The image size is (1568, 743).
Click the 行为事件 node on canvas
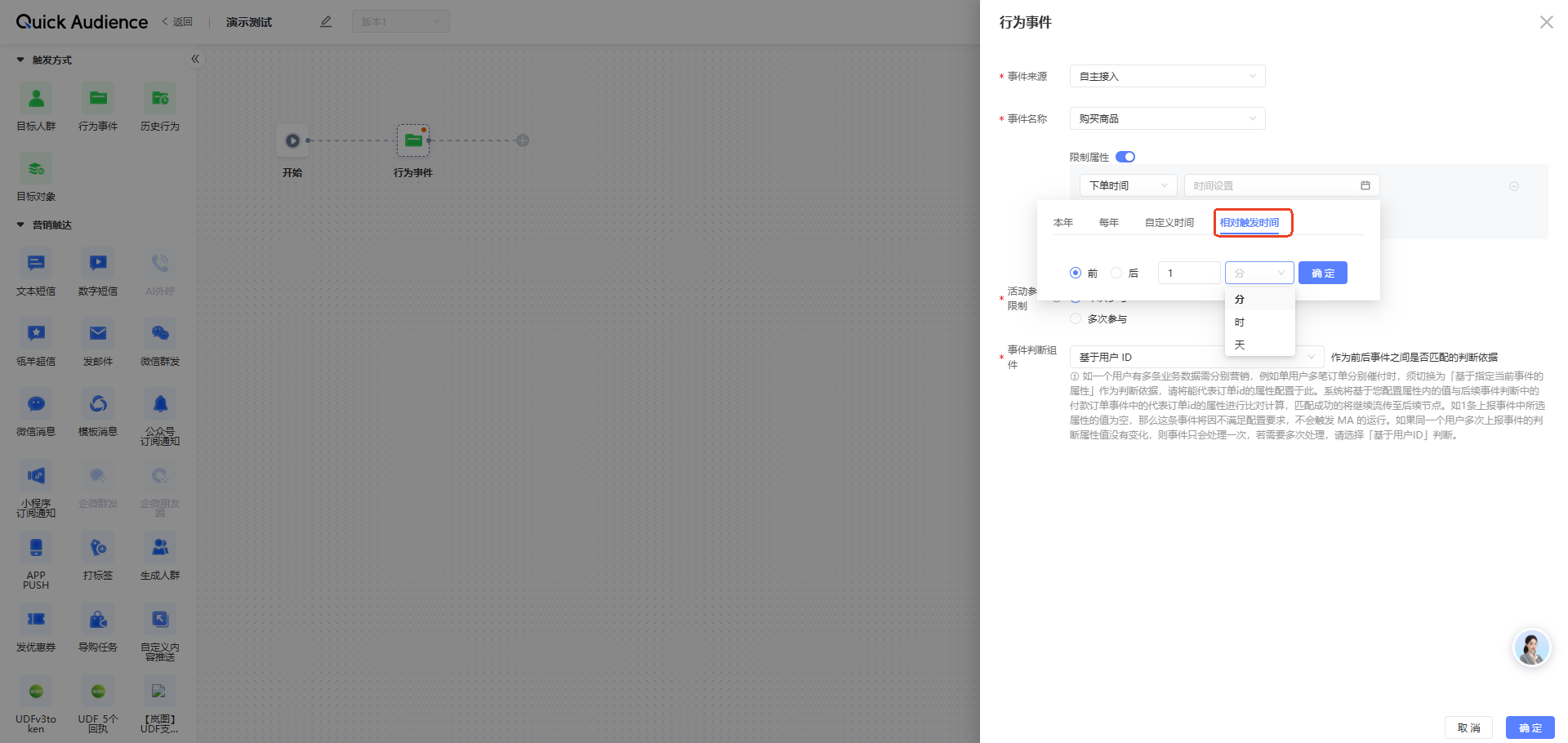pos(413,140)
